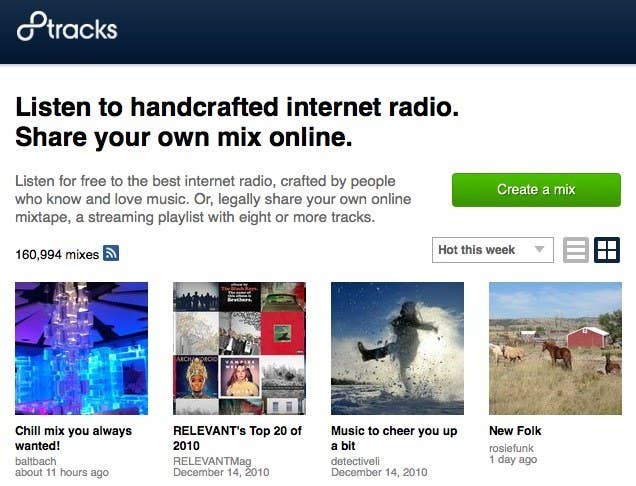Open Chill mix cover thumbnail
This screenshot has height=486, width=636.
coord(82,348)
